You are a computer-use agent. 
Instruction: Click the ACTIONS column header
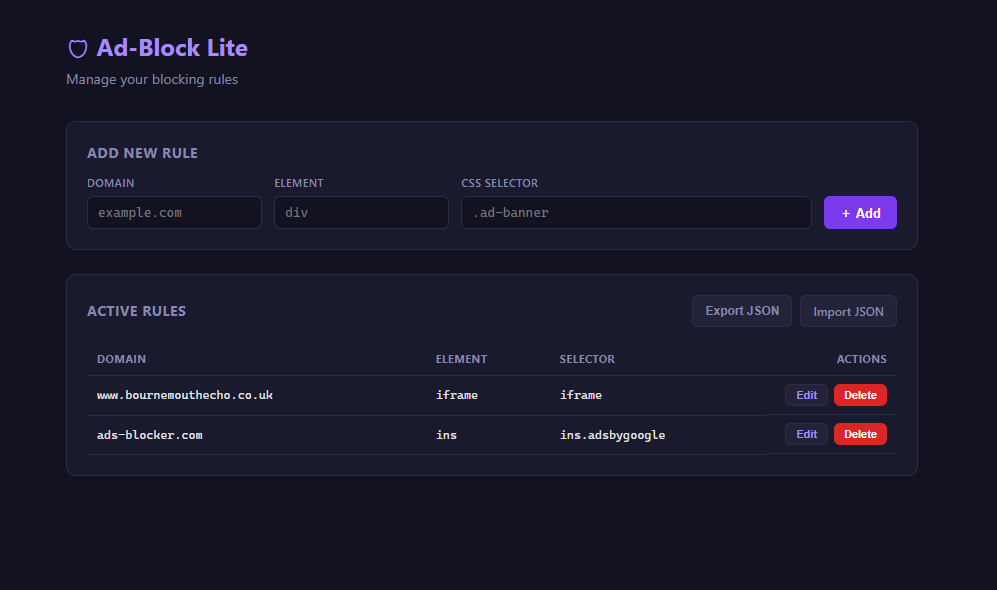861,358
